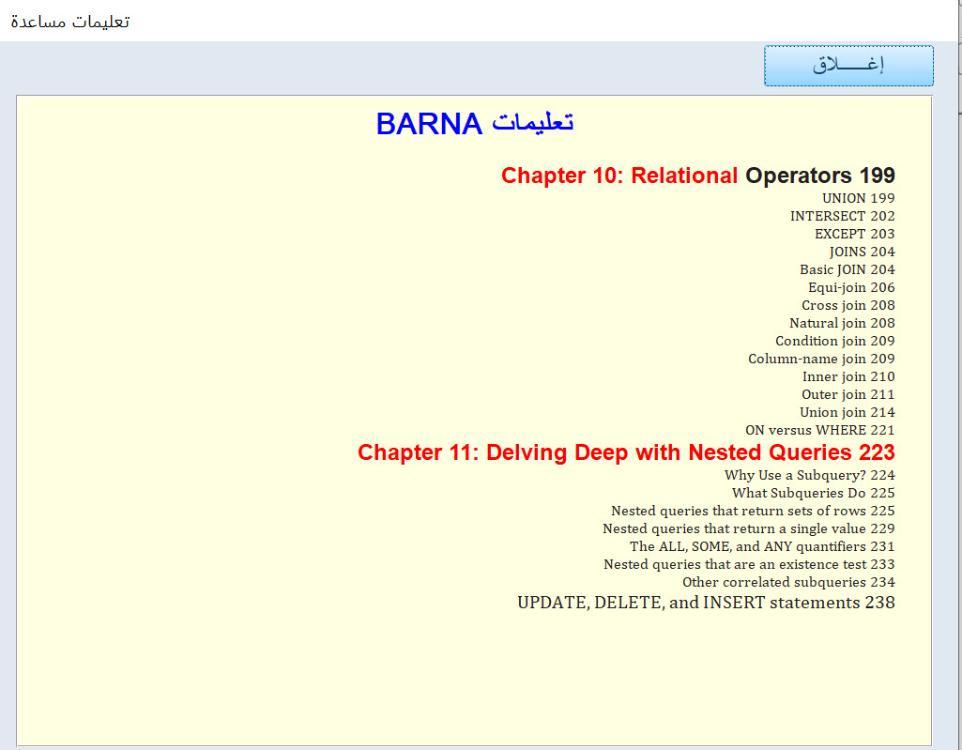Click the Column-name join 209 entry

point(821,359)
